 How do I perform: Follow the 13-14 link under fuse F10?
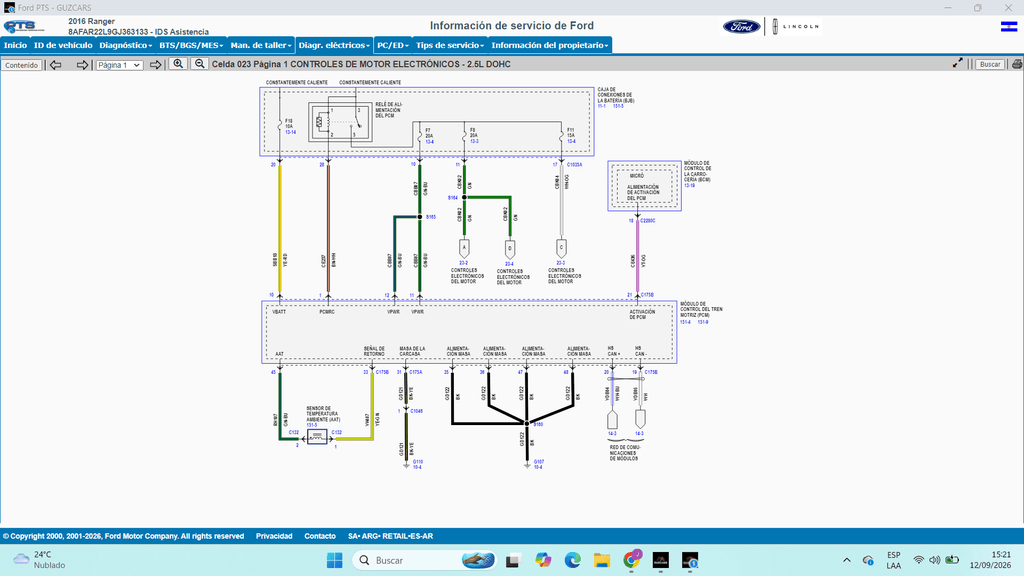291,133
